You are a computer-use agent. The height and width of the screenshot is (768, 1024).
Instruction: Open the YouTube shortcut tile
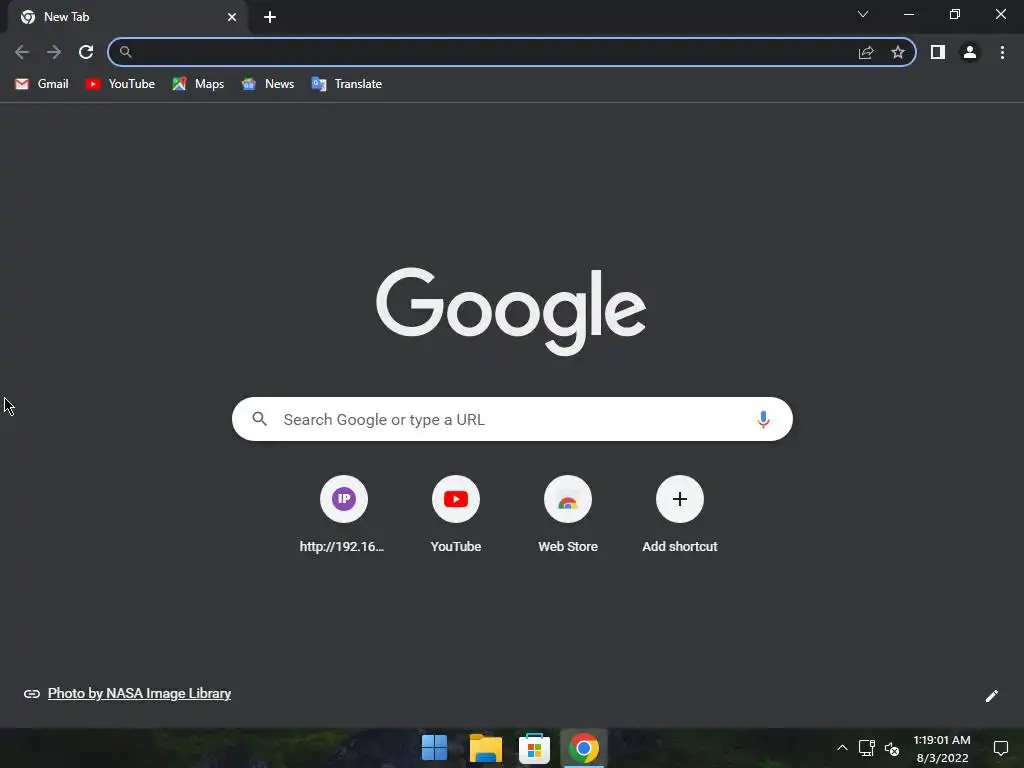pos(456,515)
